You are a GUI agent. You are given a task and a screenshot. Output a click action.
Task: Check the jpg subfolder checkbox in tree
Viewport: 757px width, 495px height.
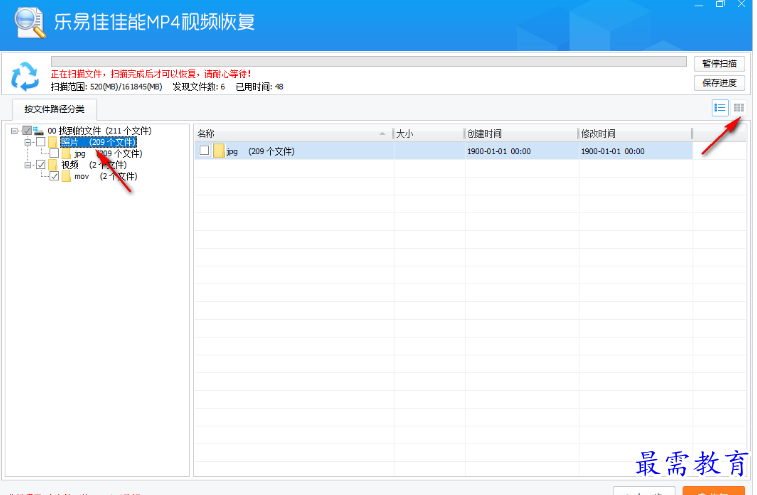click(54, 154)
